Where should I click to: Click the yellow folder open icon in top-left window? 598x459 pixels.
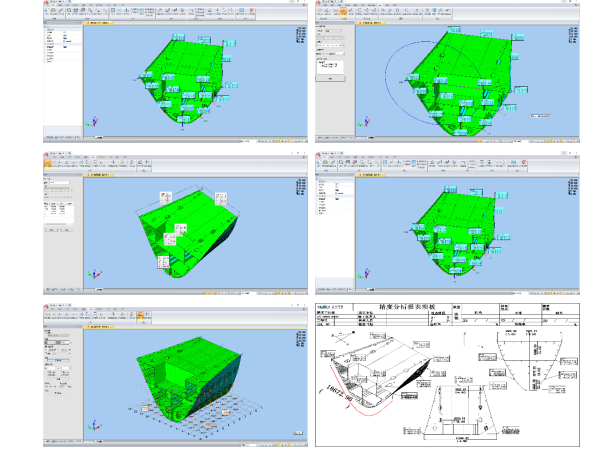pyautogui.click(x=53, y=10)
